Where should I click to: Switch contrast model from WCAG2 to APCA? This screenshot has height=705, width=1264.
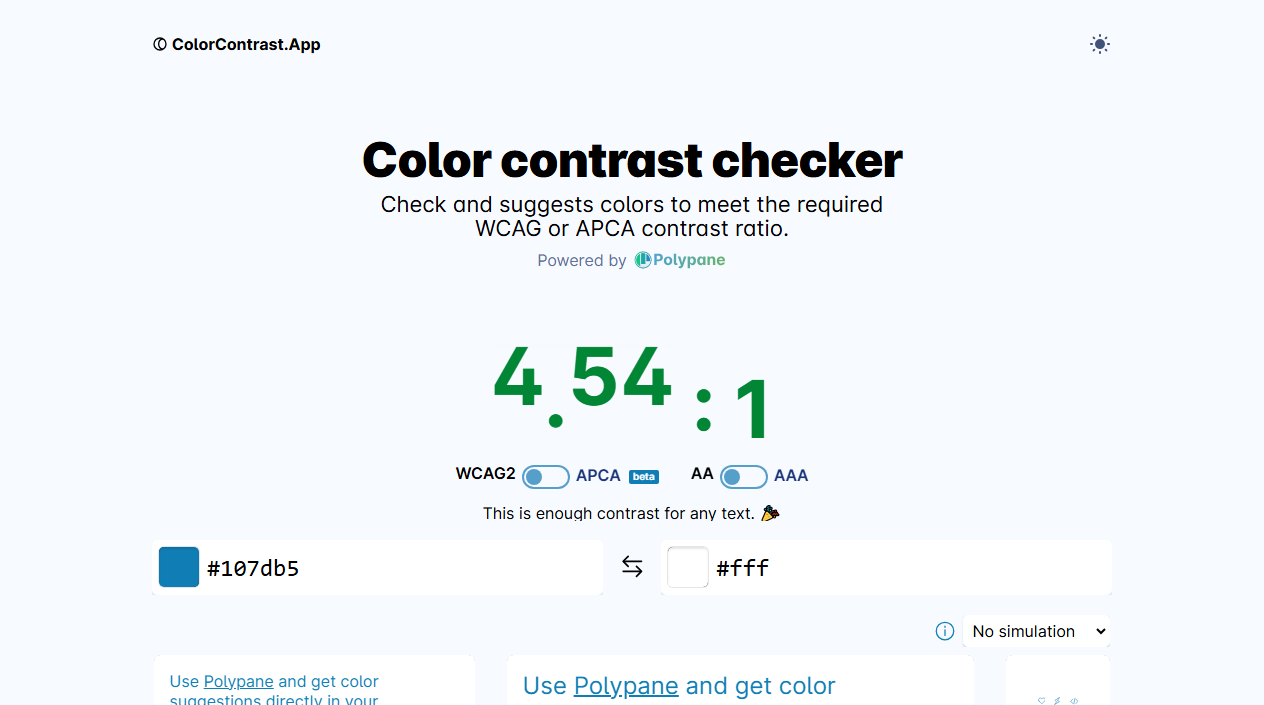(546, 476)
